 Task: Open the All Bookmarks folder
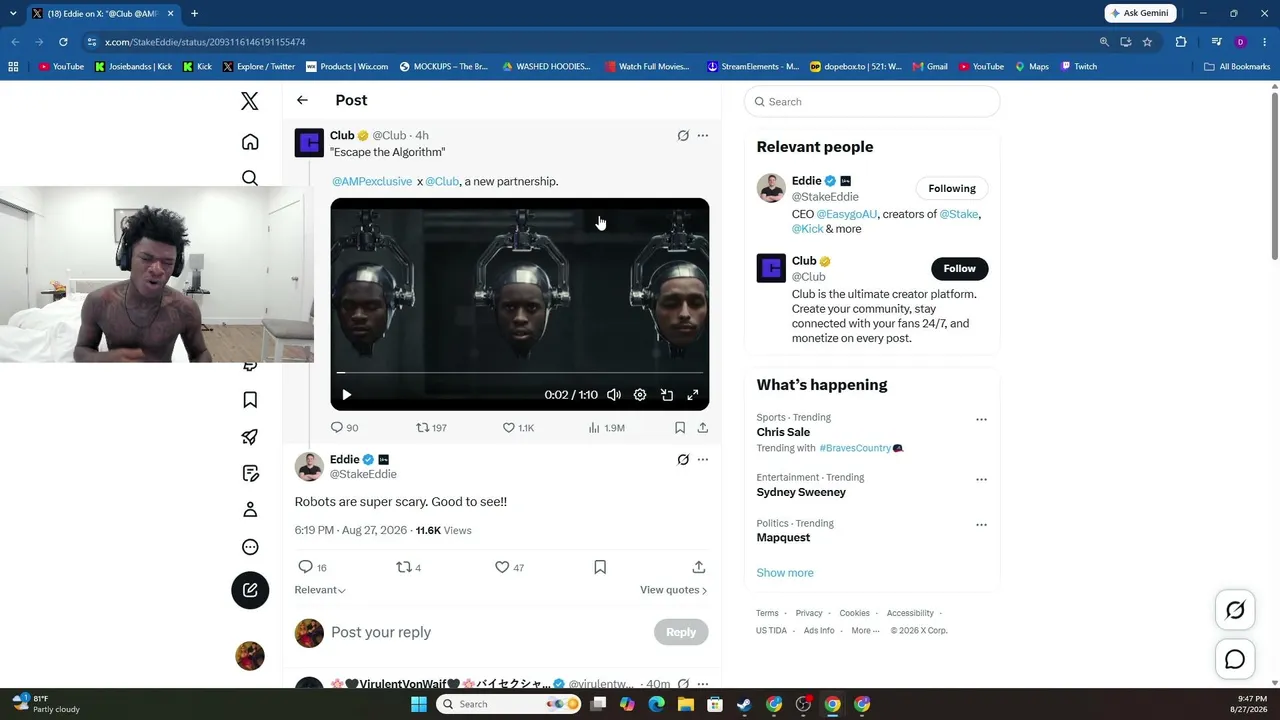pos(1237,67)
